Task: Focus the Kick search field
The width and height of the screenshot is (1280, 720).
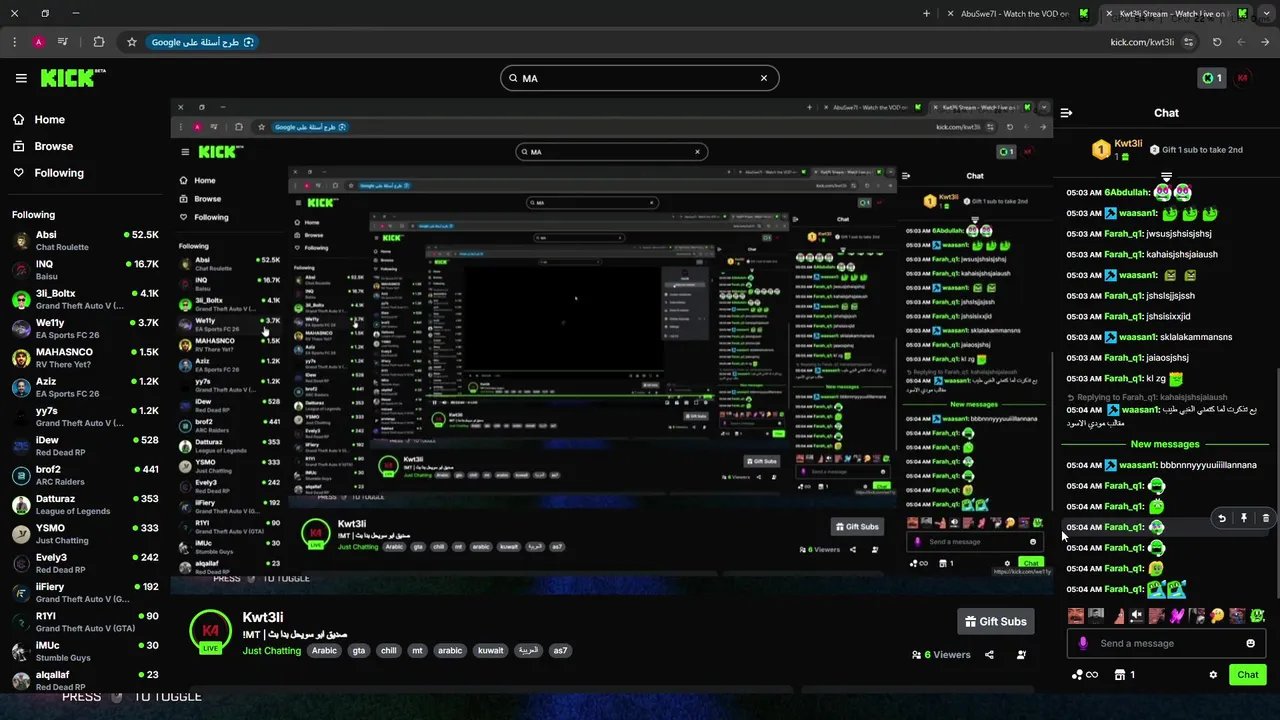Action: click(639, 78)
